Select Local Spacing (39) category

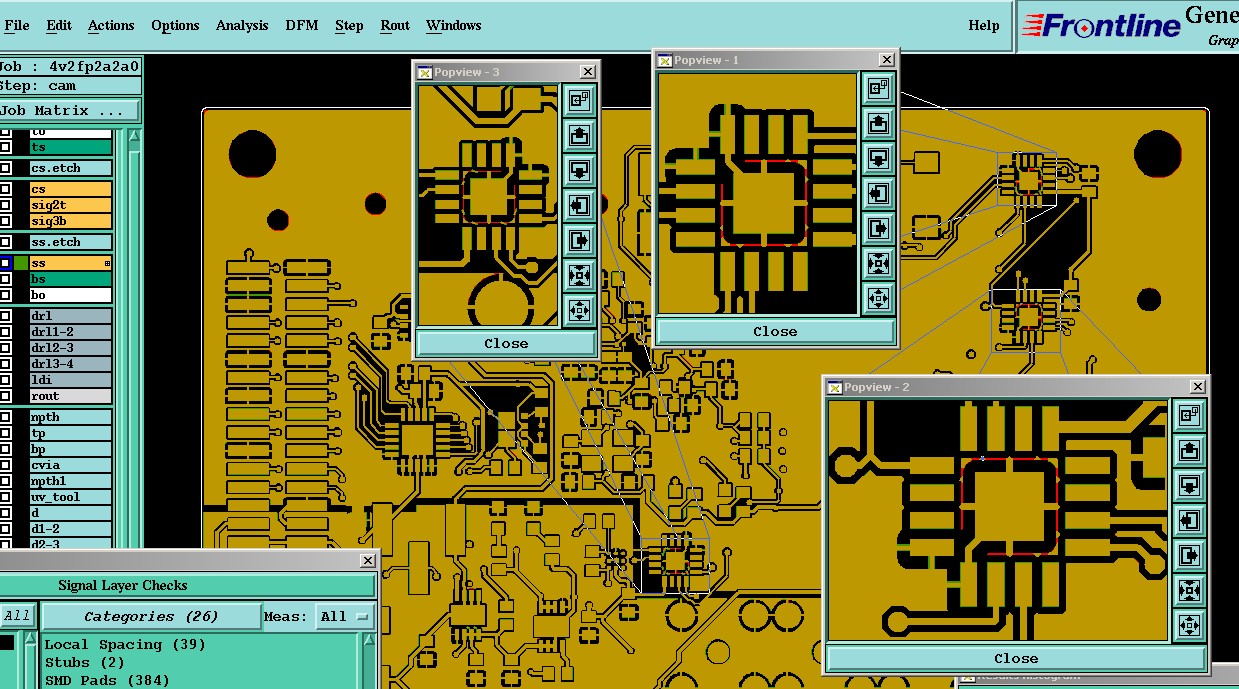(x=125, y=645)
